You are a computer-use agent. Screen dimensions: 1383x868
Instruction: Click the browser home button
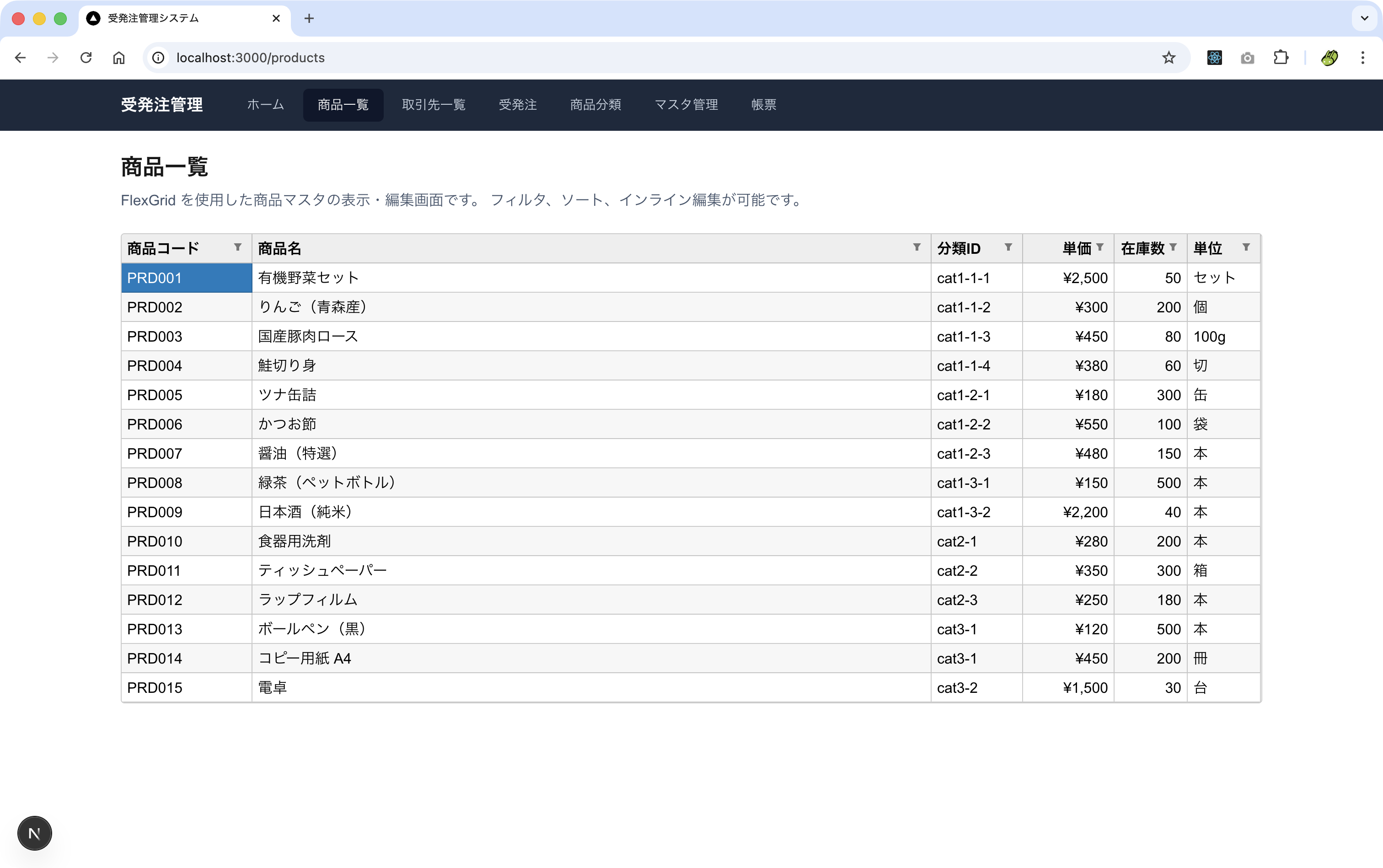coord(119,58)
